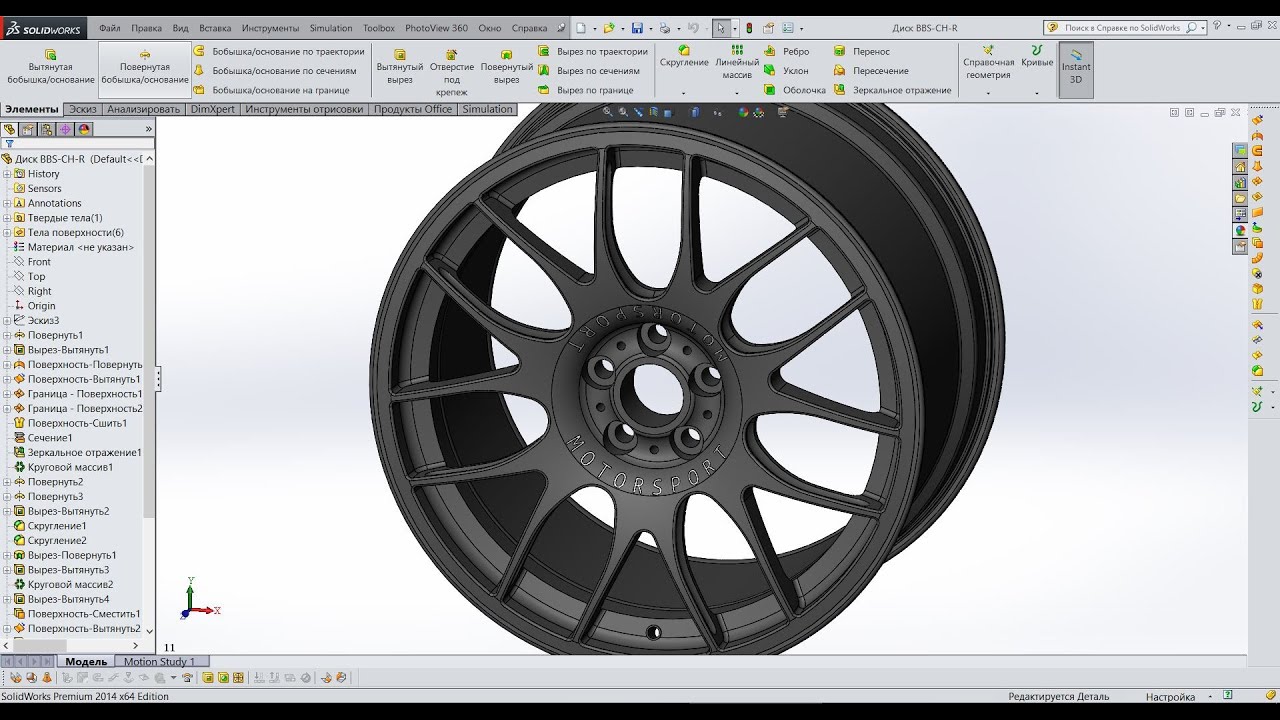Click the SolidWorks help search field
Viewport: 1280px width, 720px height.
(x=1124, y=28)
